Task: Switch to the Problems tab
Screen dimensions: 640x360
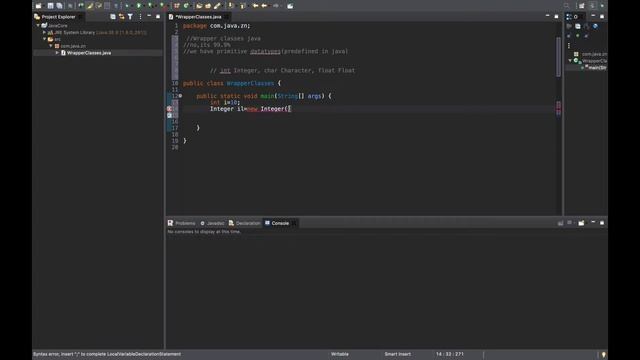Action: coord(182,223)
